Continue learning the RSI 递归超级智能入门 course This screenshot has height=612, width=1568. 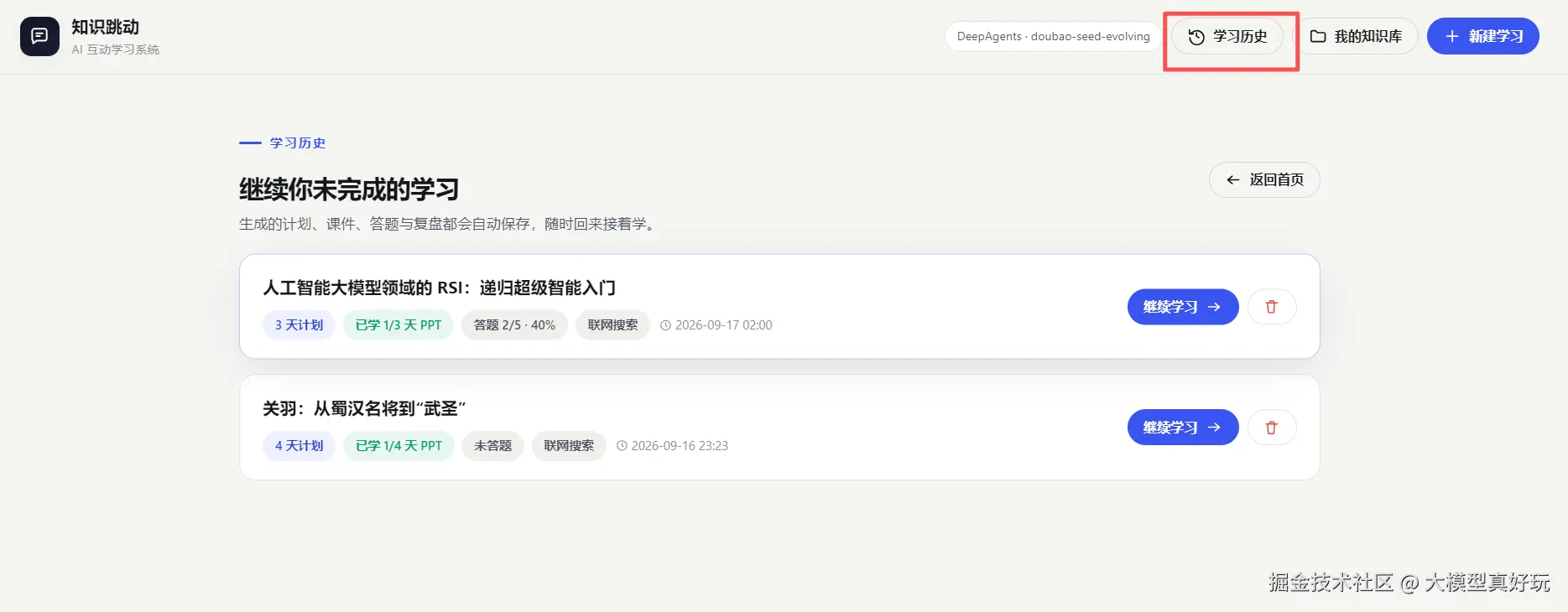coord(1183,307)
